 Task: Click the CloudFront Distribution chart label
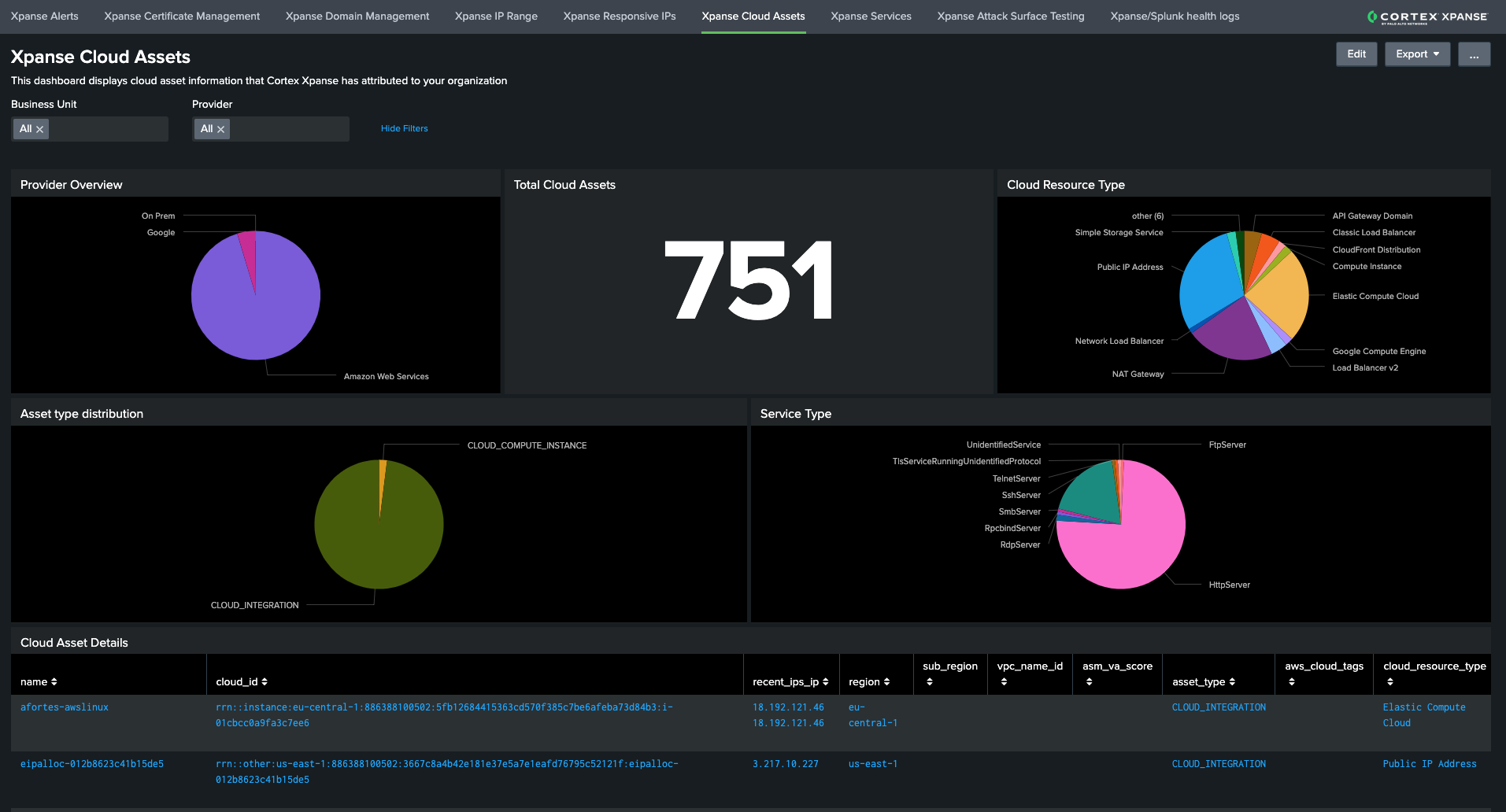(1376, 249)
